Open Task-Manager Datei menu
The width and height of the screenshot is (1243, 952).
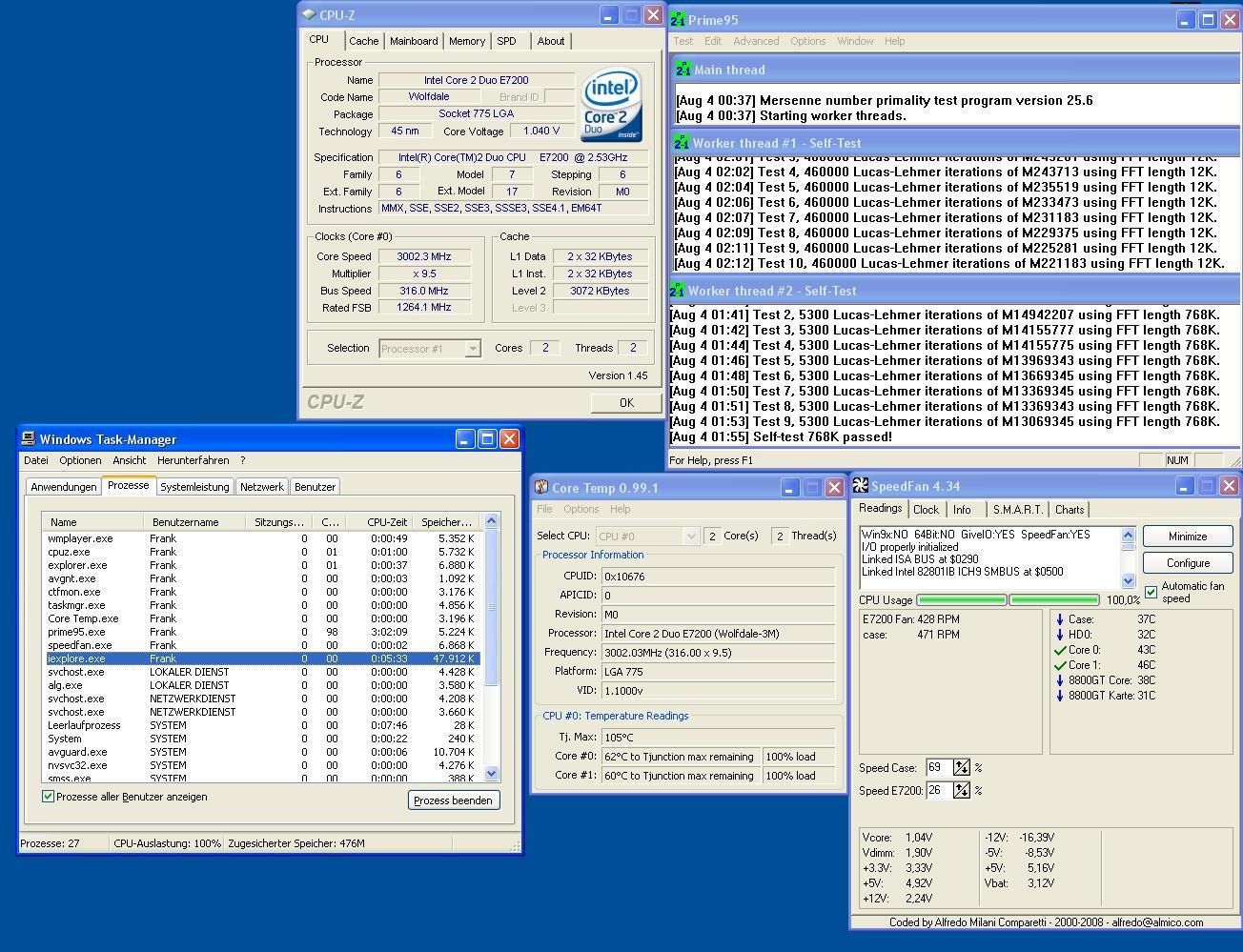click(36, 460)
